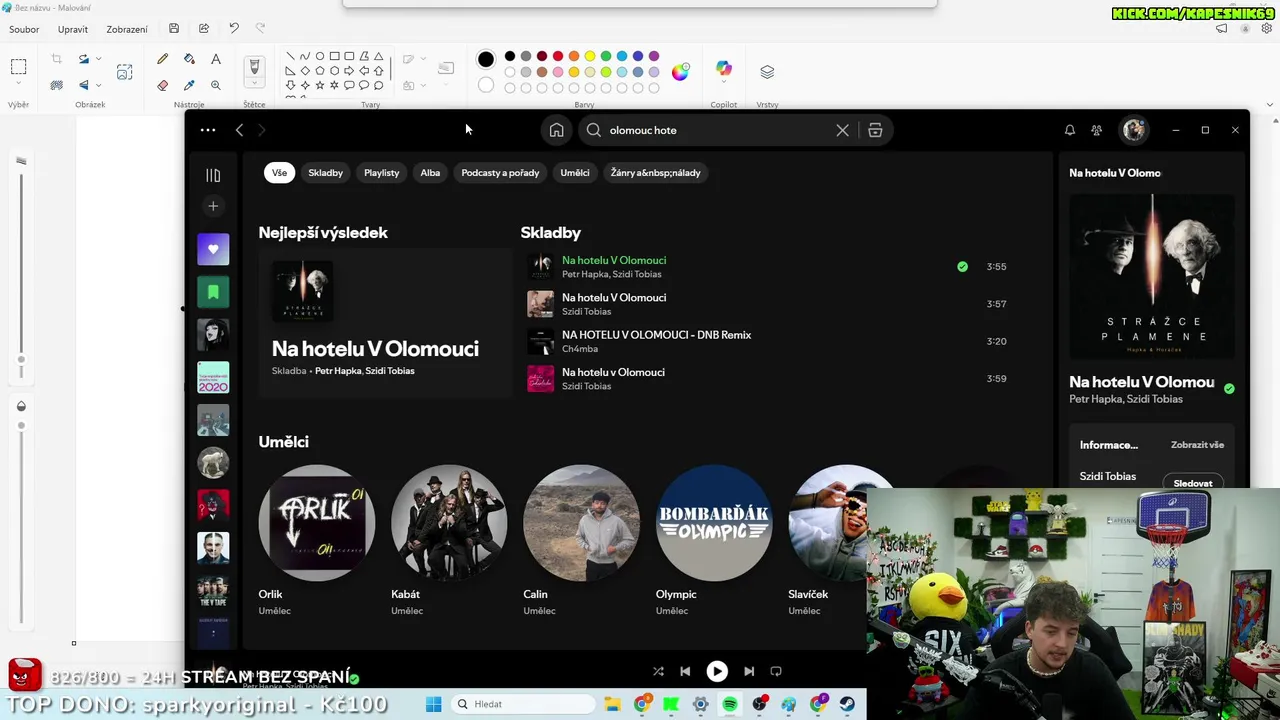Undo the last Paint action
The height and width of the screenshot is (720, 1280).
click(234, 29)
